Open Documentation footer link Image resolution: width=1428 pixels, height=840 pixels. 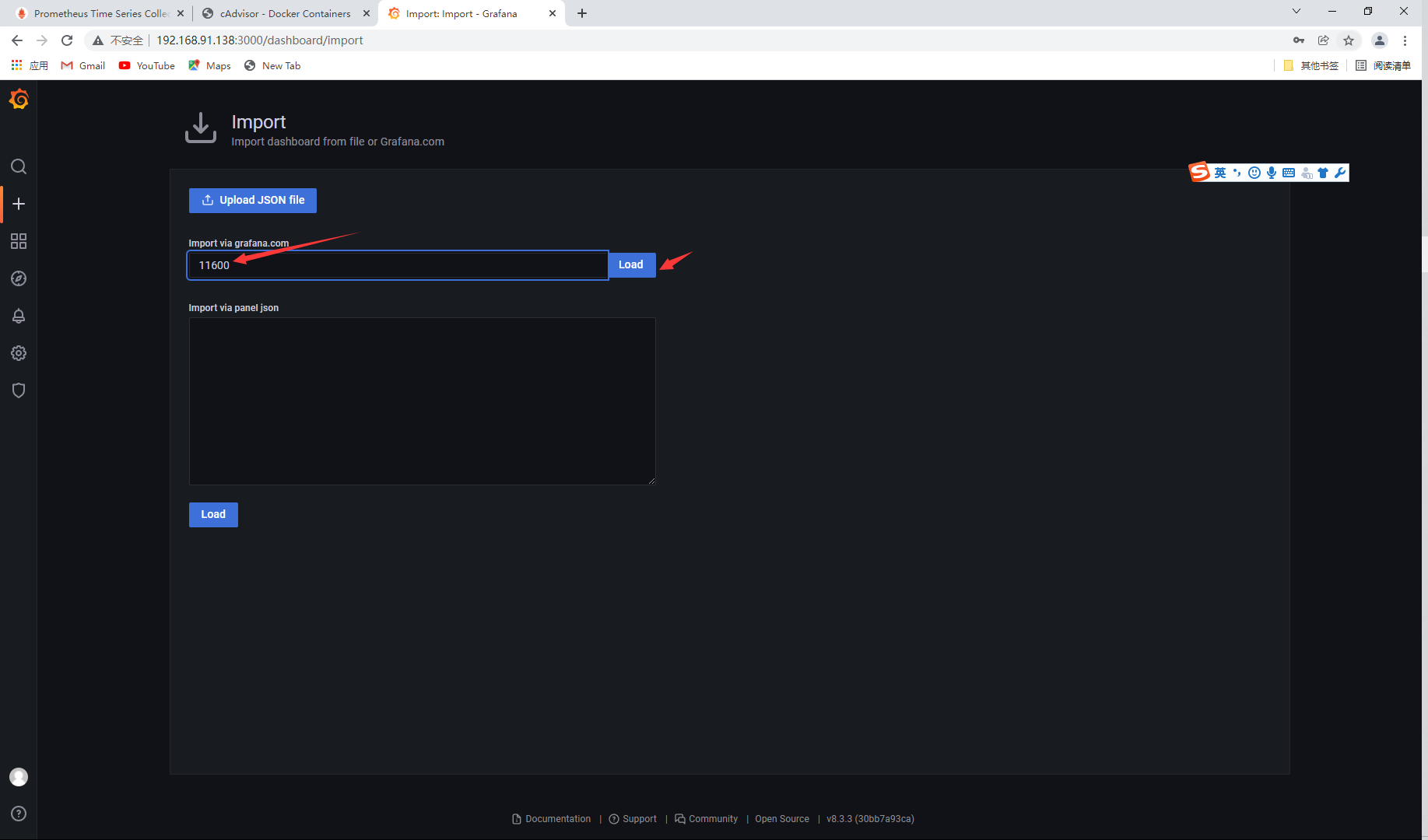(x=552, y=819)
